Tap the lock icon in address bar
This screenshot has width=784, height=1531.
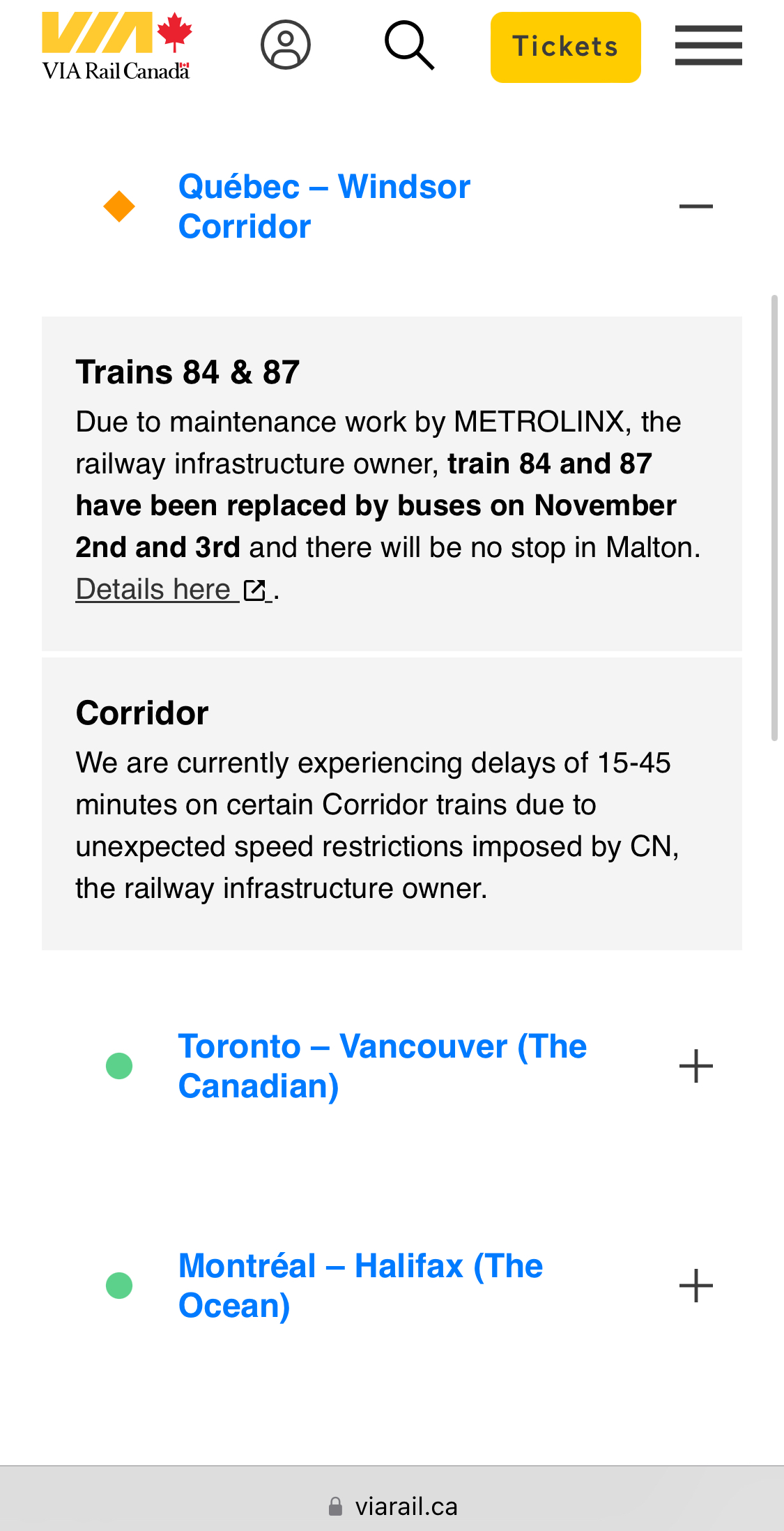(335, 1507)
